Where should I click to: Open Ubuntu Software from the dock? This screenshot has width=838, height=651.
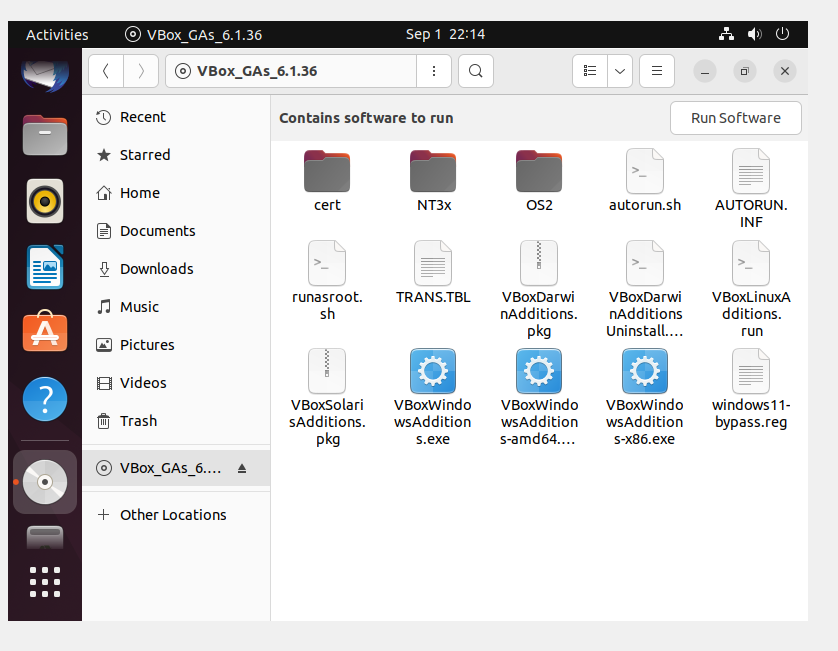pyautogui.click(x=45, y=331)
